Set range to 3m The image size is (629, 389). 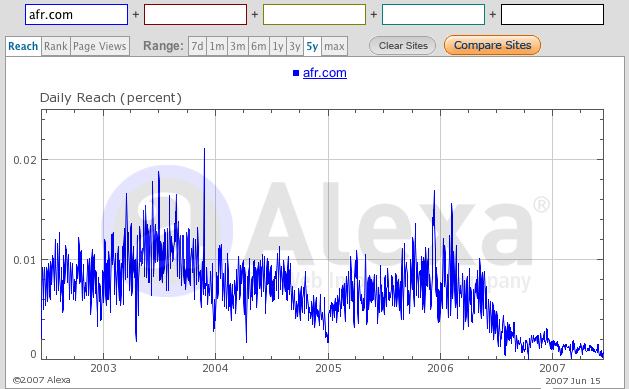238,47
